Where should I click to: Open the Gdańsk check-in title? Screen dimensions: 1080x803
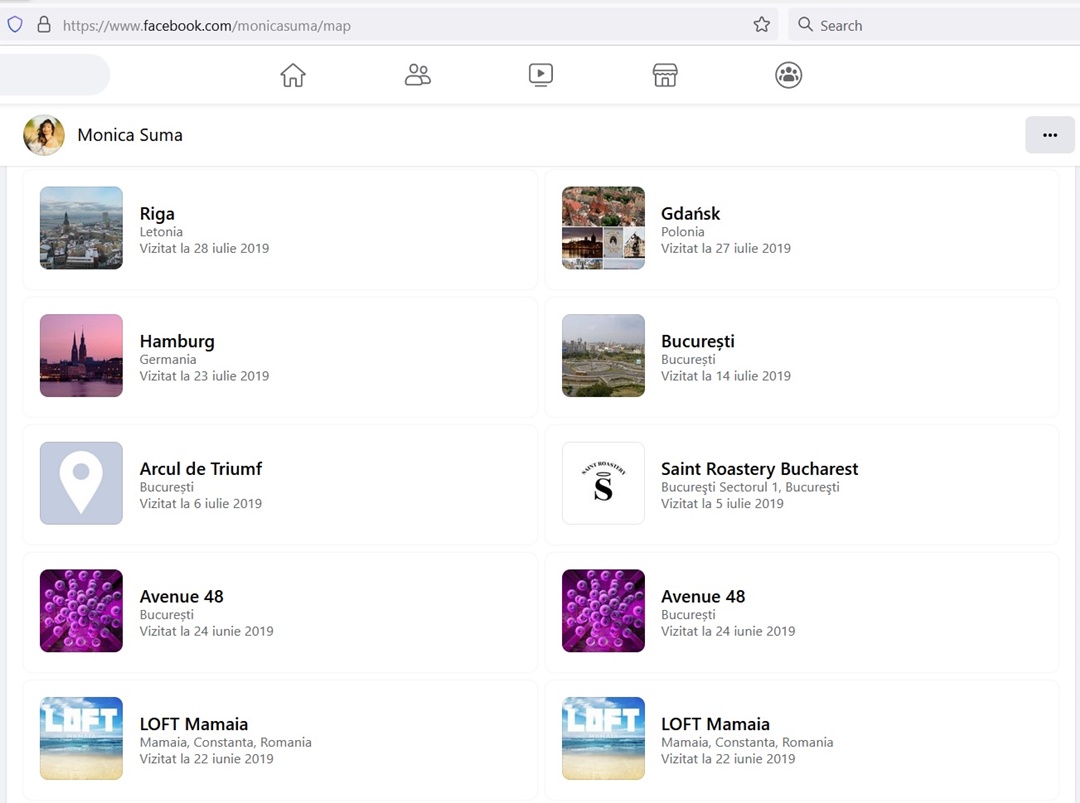(690, 213)
